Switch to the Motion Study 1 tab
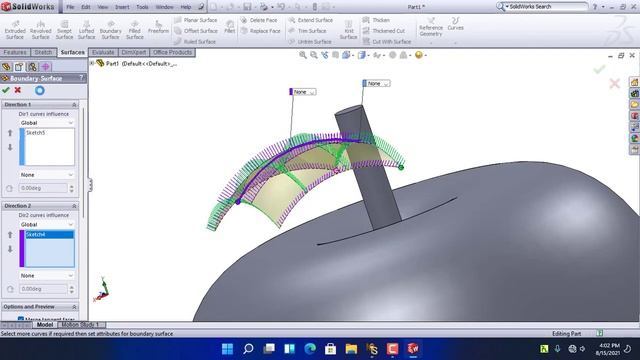 [x=80, y=325]
